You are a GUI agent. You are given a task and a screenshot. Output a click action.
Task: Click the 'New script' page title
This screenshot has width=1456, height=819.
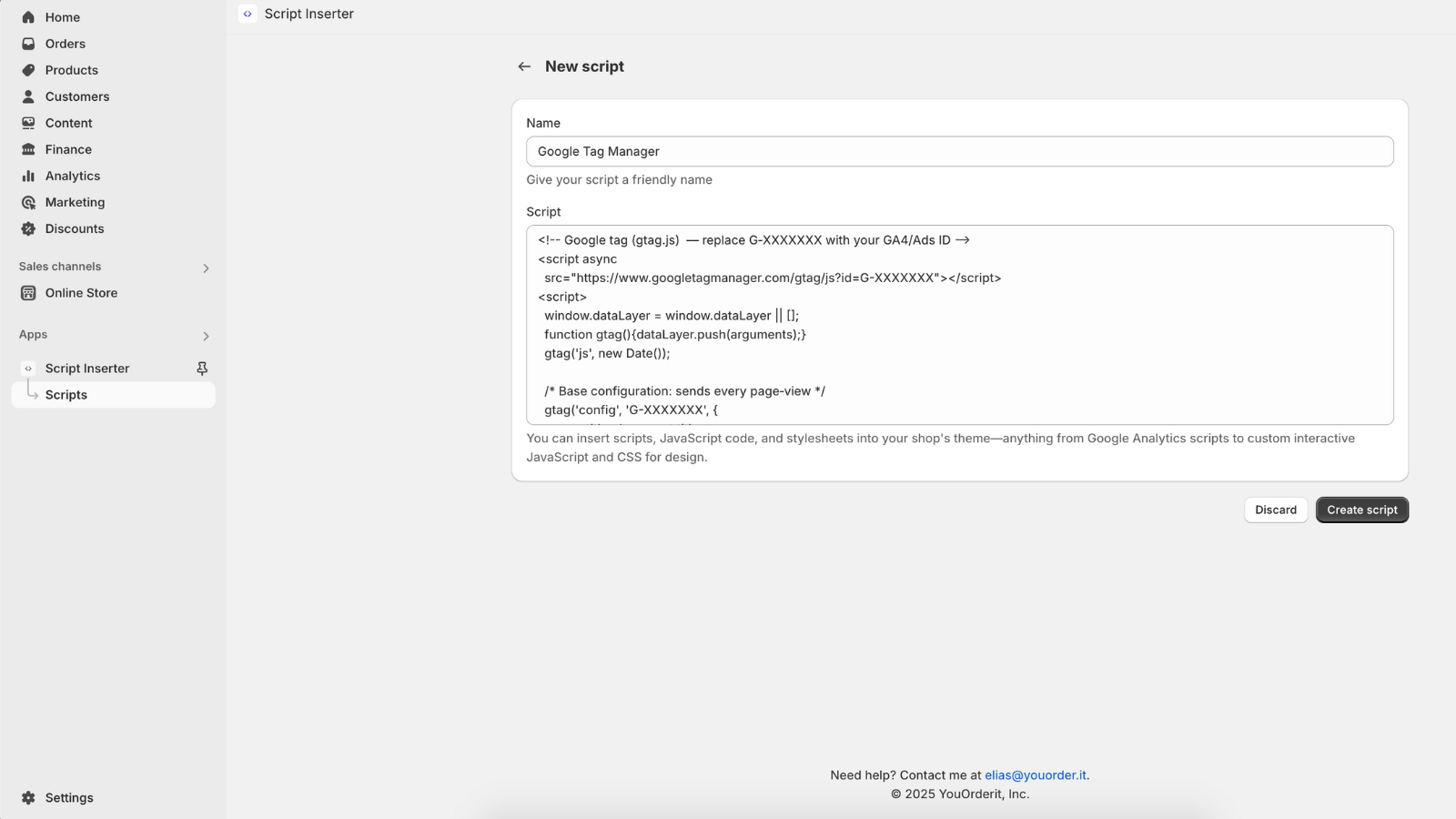(584, 66)
